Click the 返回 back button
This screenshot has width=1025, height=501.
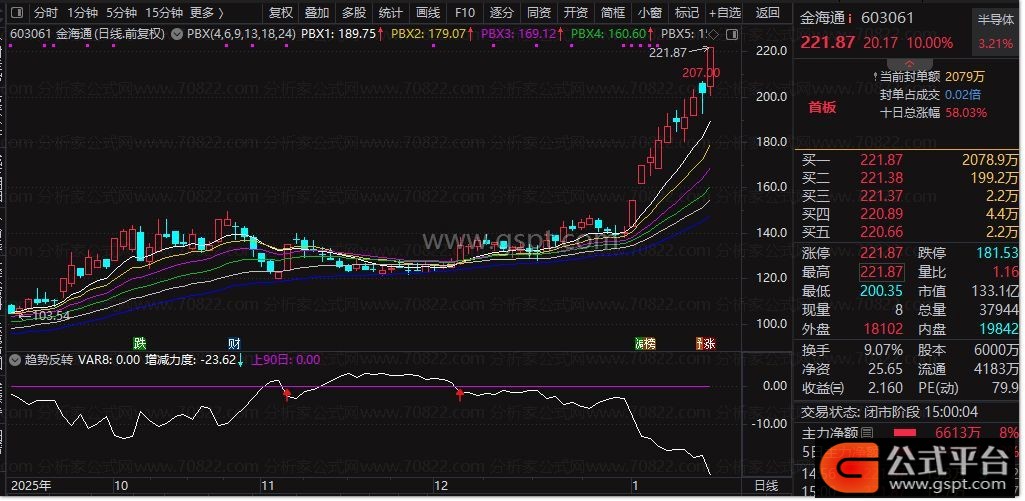(768, 13)
